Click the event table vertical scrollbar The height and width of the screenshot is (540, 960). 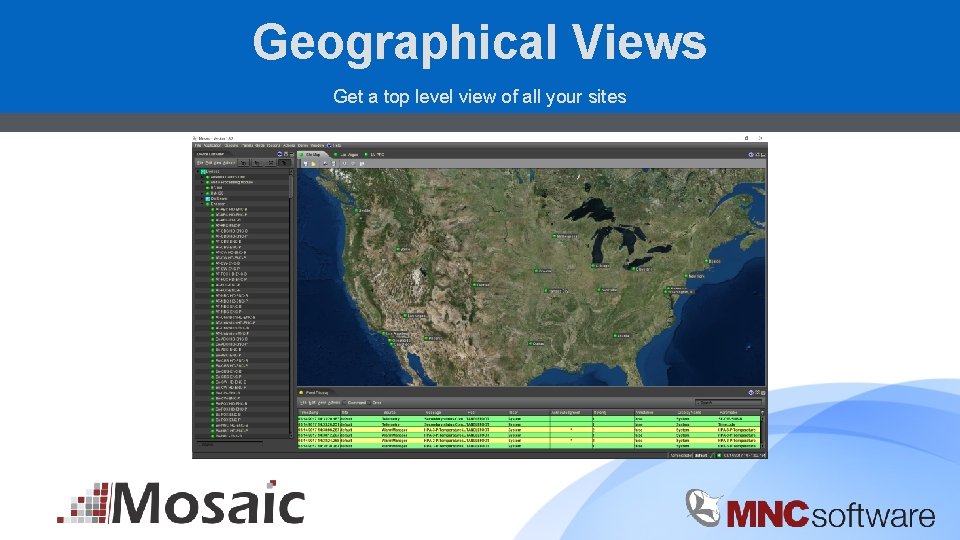pyautogui.click(x=762, y=432)
